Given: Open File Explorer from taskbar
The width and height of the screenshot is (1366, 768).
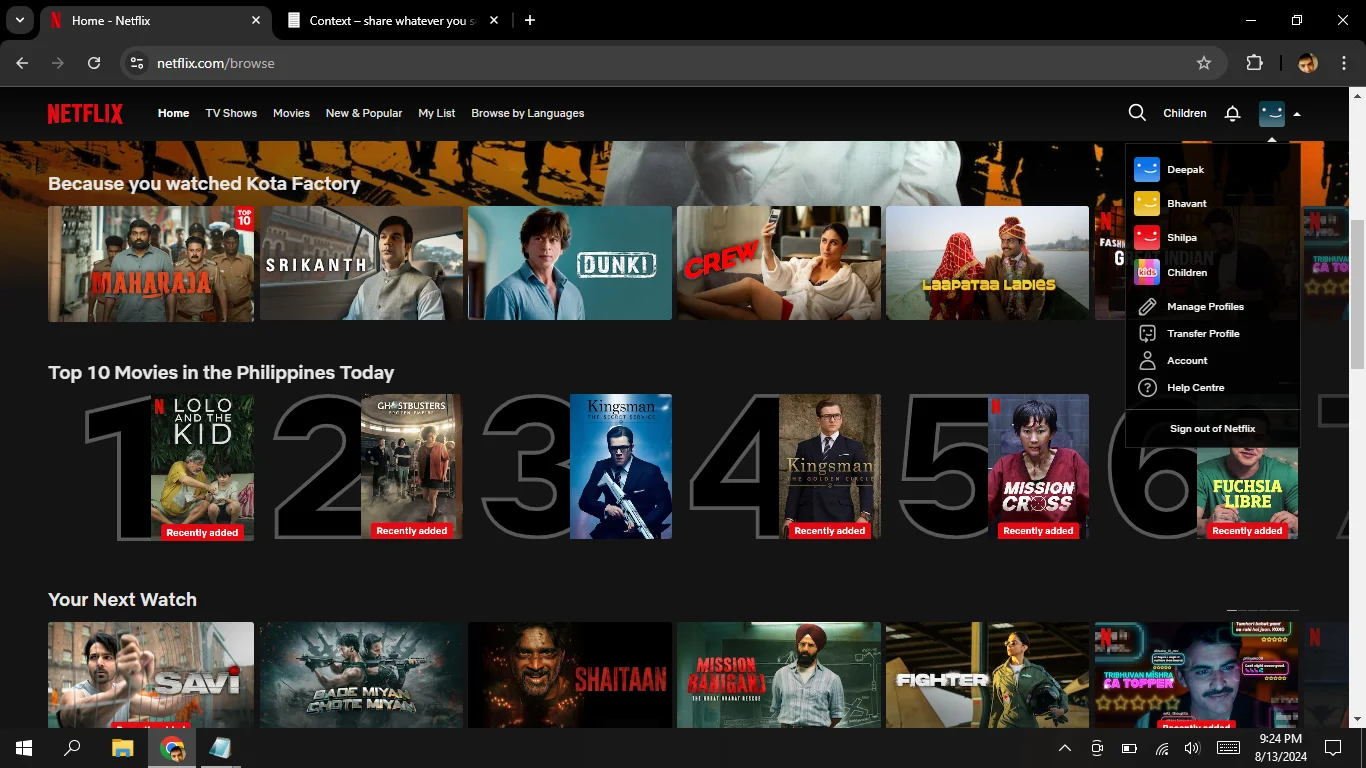Looking at the screenshot, I should tap(122, 748).
